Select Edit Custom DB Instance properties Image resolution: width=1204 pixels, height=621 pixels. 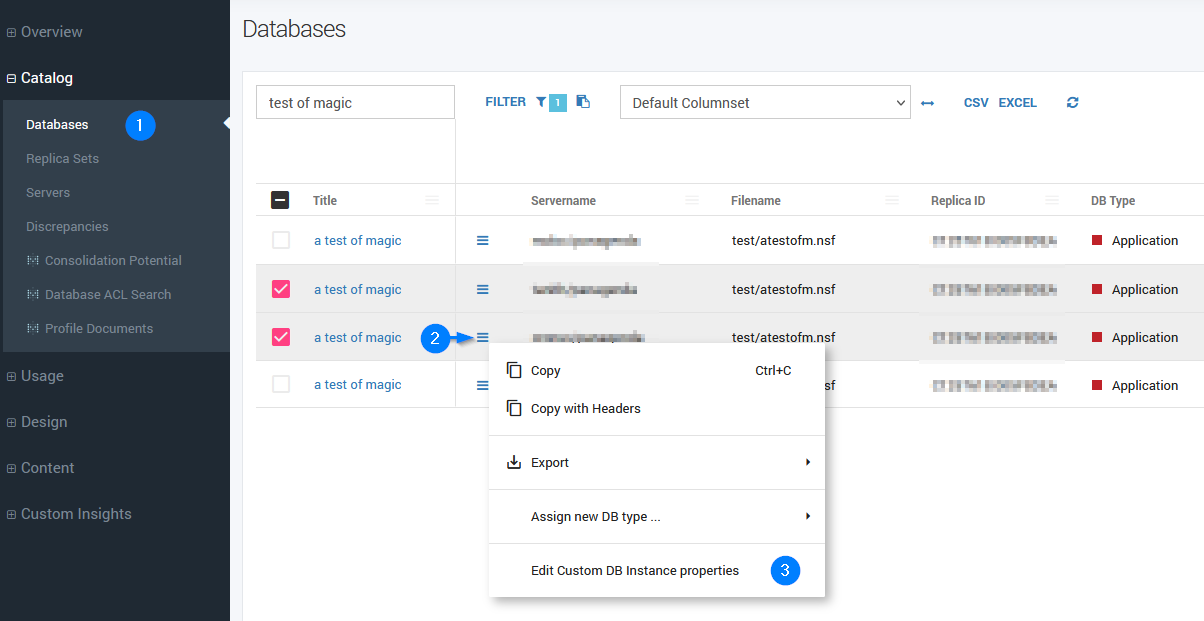[635, 571]
